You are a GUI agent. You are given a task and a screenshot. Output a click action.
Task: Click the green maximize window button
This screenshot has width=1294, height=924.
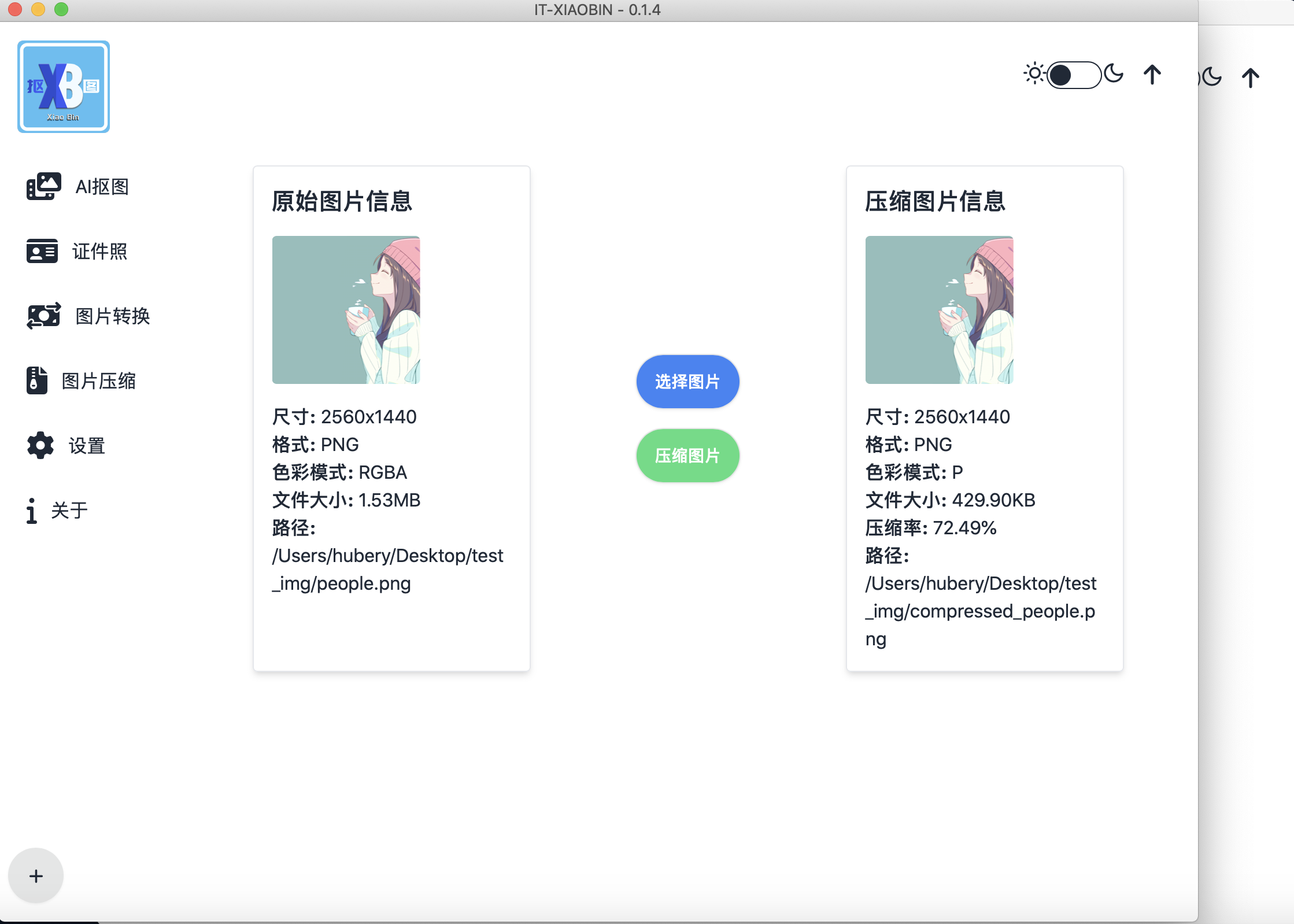61,9
